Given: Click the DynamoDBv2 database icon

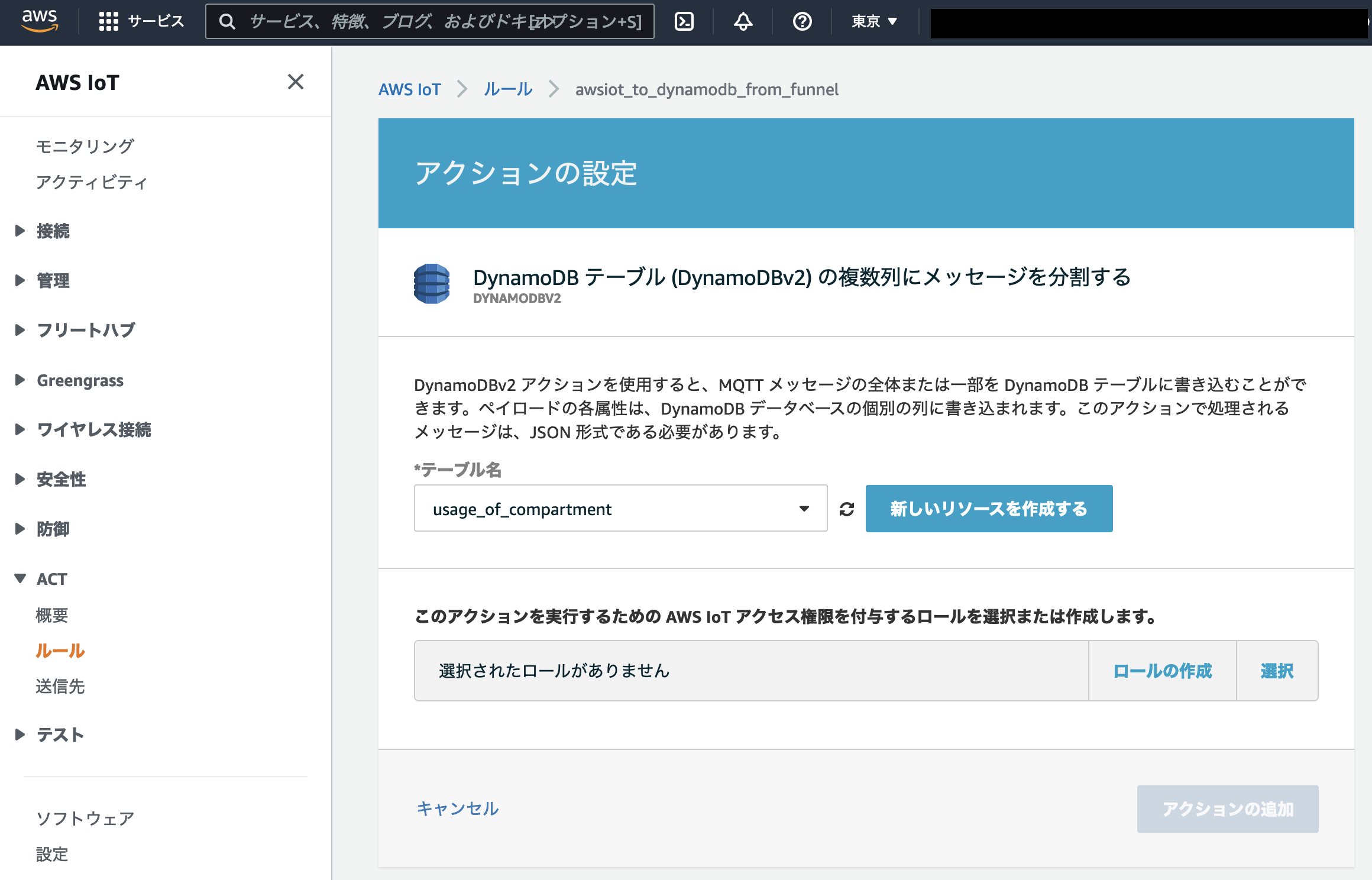Looking at the screenshot, I should pos(431,284).
